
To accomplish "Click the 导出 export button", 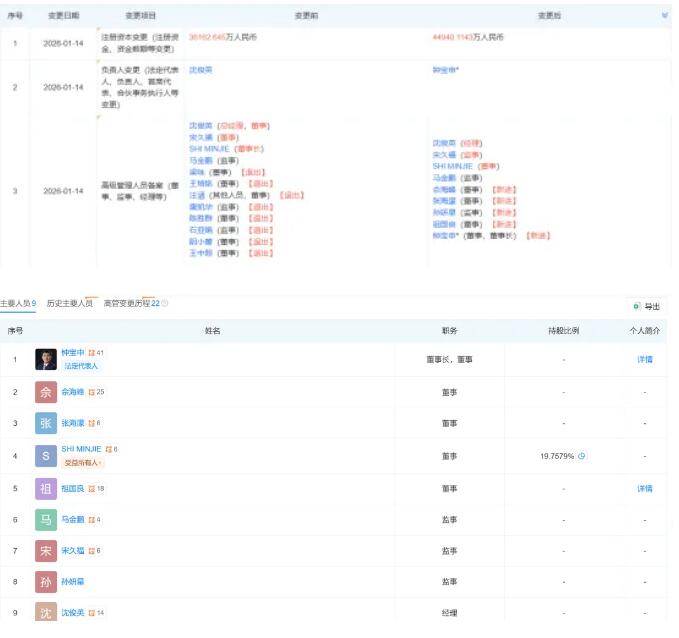I will coord(646,306).
